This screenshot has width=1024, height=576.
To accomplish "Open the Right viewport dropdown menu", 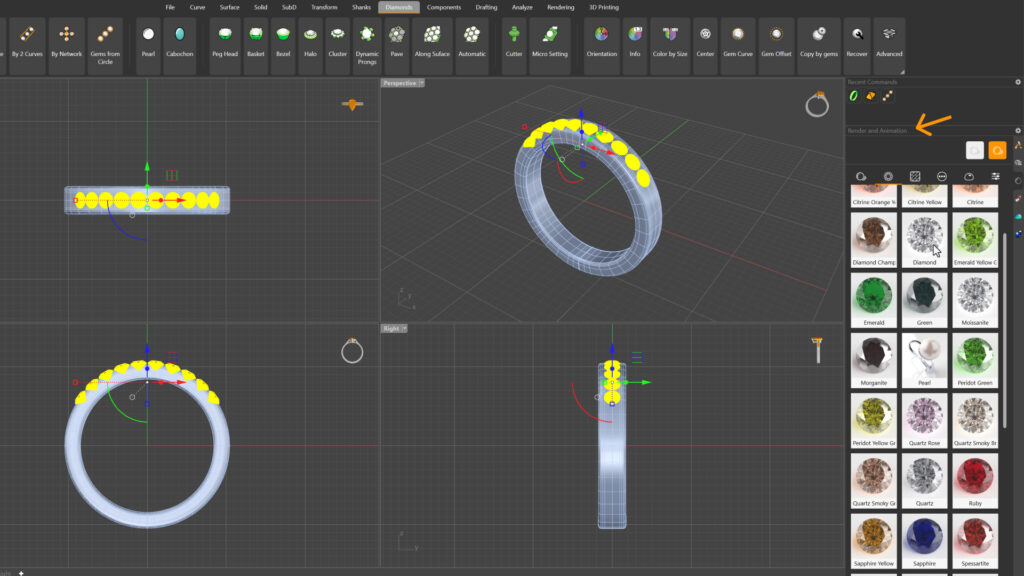I will tap(403, 328).
